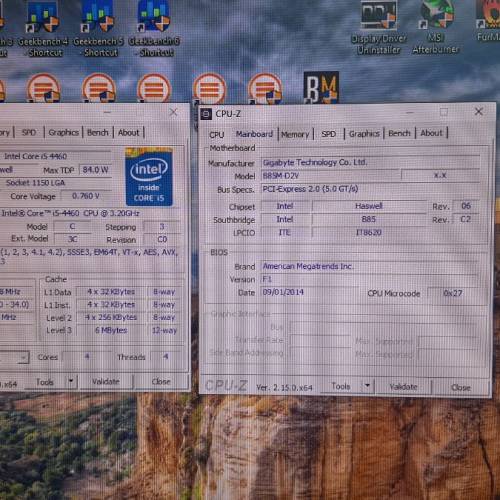Viewport: 500px width, 500px height.
Task: Click Close button in left CPU-Z window
Action: pyautogui.click(x=161, y=381)
